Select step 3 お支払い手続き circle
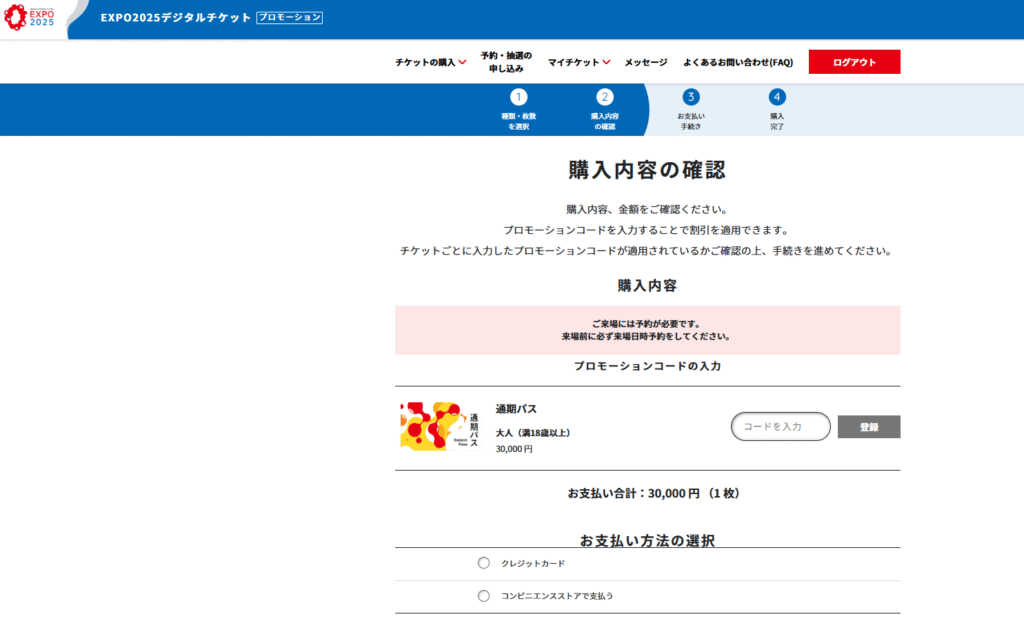Image resolution: width=1024 pixels, height=639 pixels. click(x=691, y=97)
